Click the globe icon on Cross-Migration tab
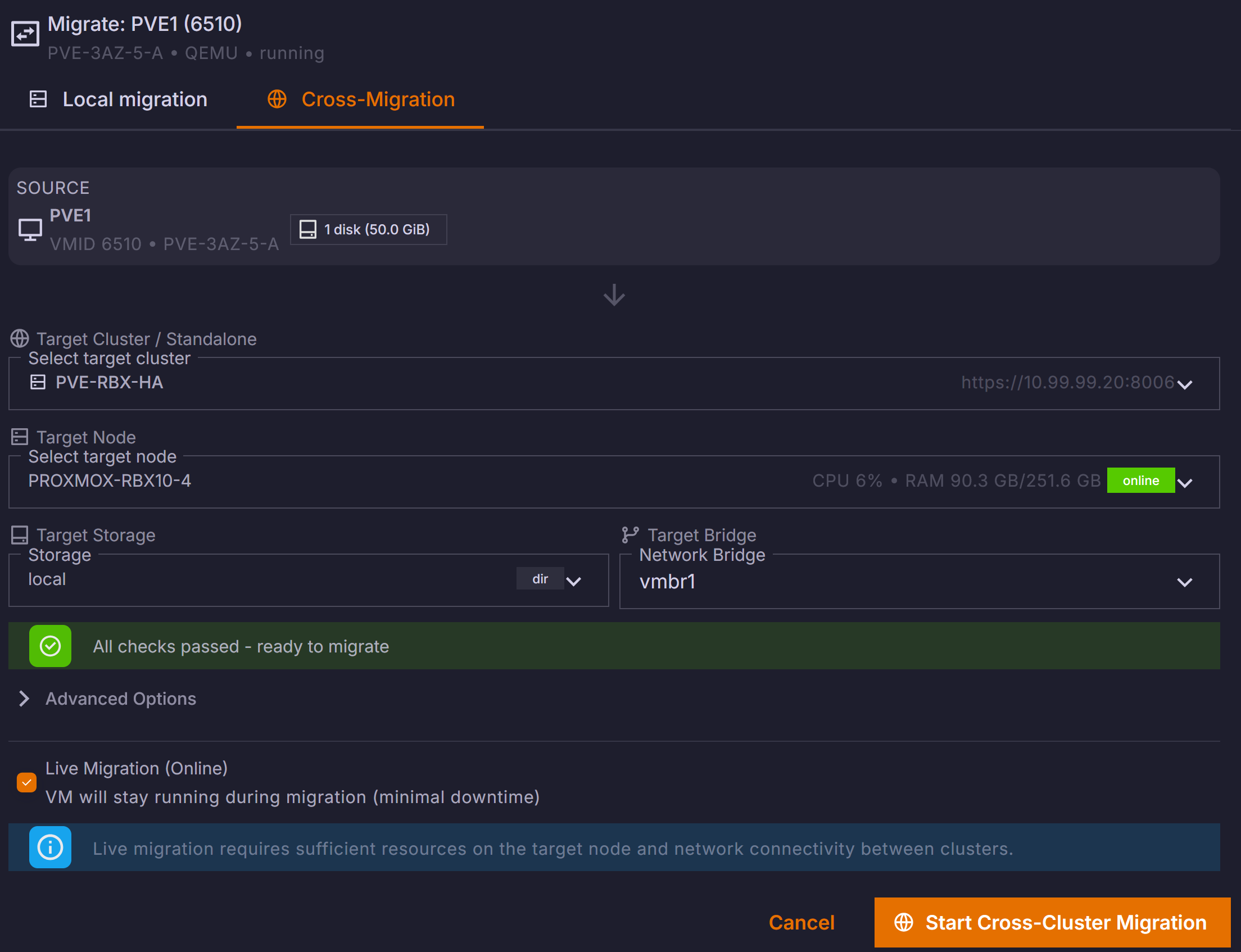 pyautogui.click(x=277, y=99)
